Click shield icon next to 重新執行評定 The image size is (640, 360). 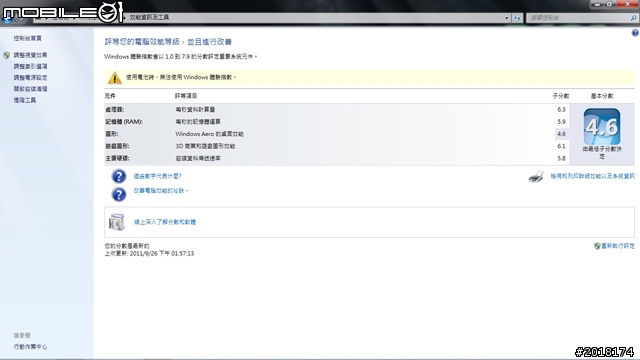[x=597, y=246]
